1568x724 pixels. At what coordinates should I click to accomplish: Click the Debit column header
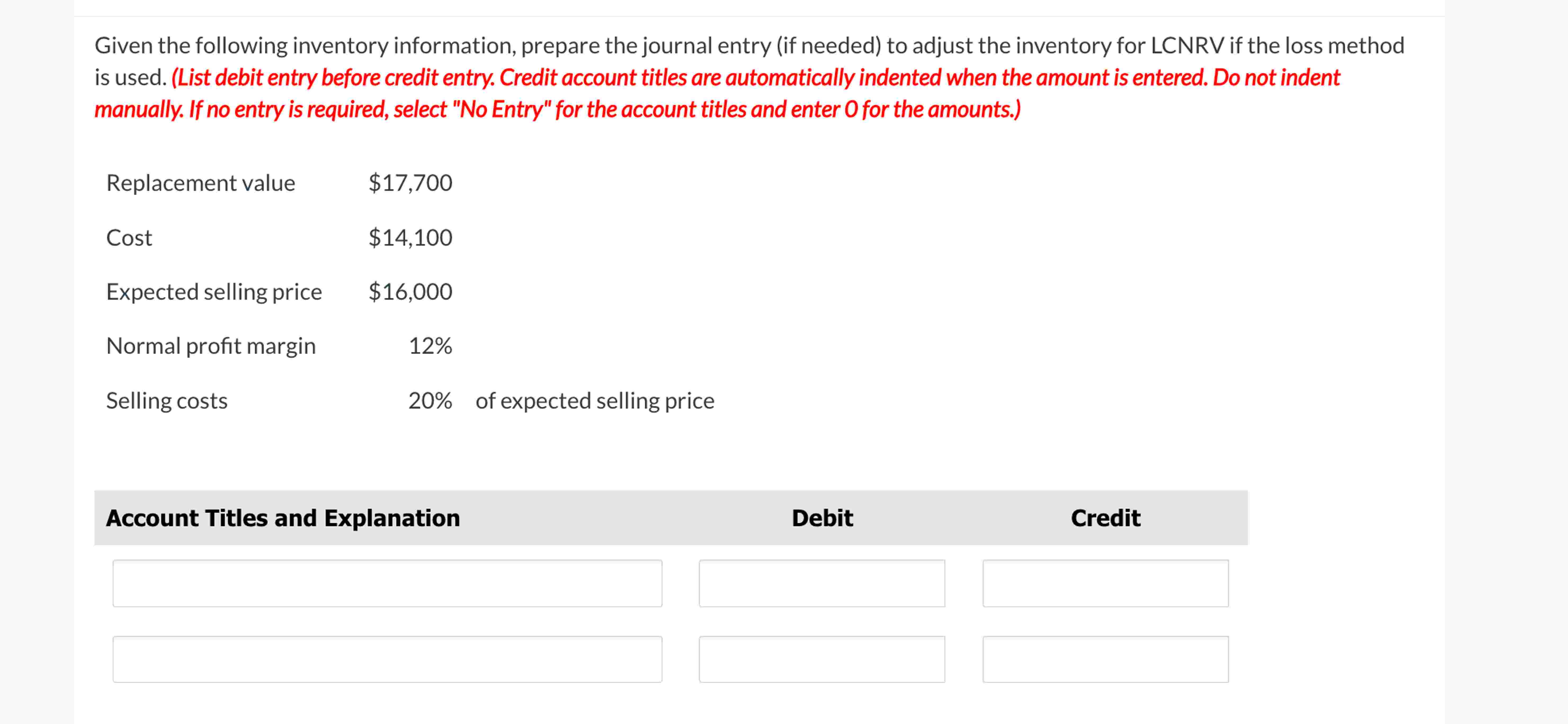[x=822, y=518]
